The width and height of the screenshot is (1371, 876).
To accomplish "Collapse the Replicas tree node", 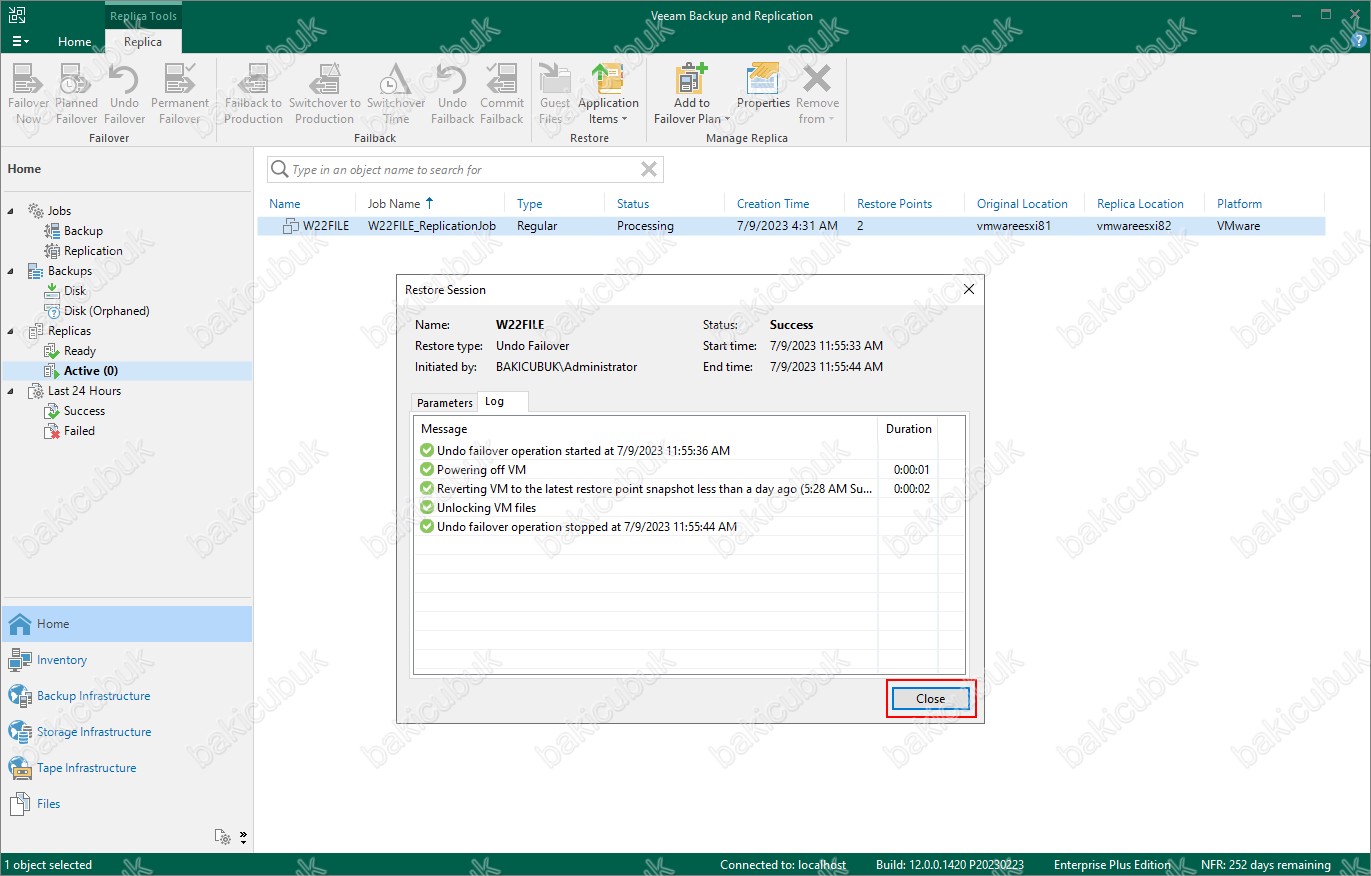I will tap(11, 331).
